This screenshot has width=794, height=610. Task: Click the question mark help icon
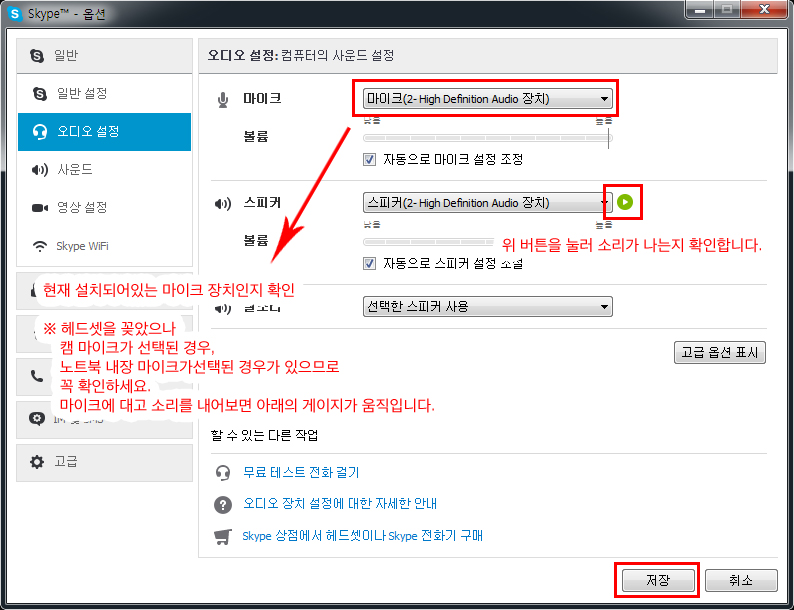pyautogui.click(x=223, y=504)
